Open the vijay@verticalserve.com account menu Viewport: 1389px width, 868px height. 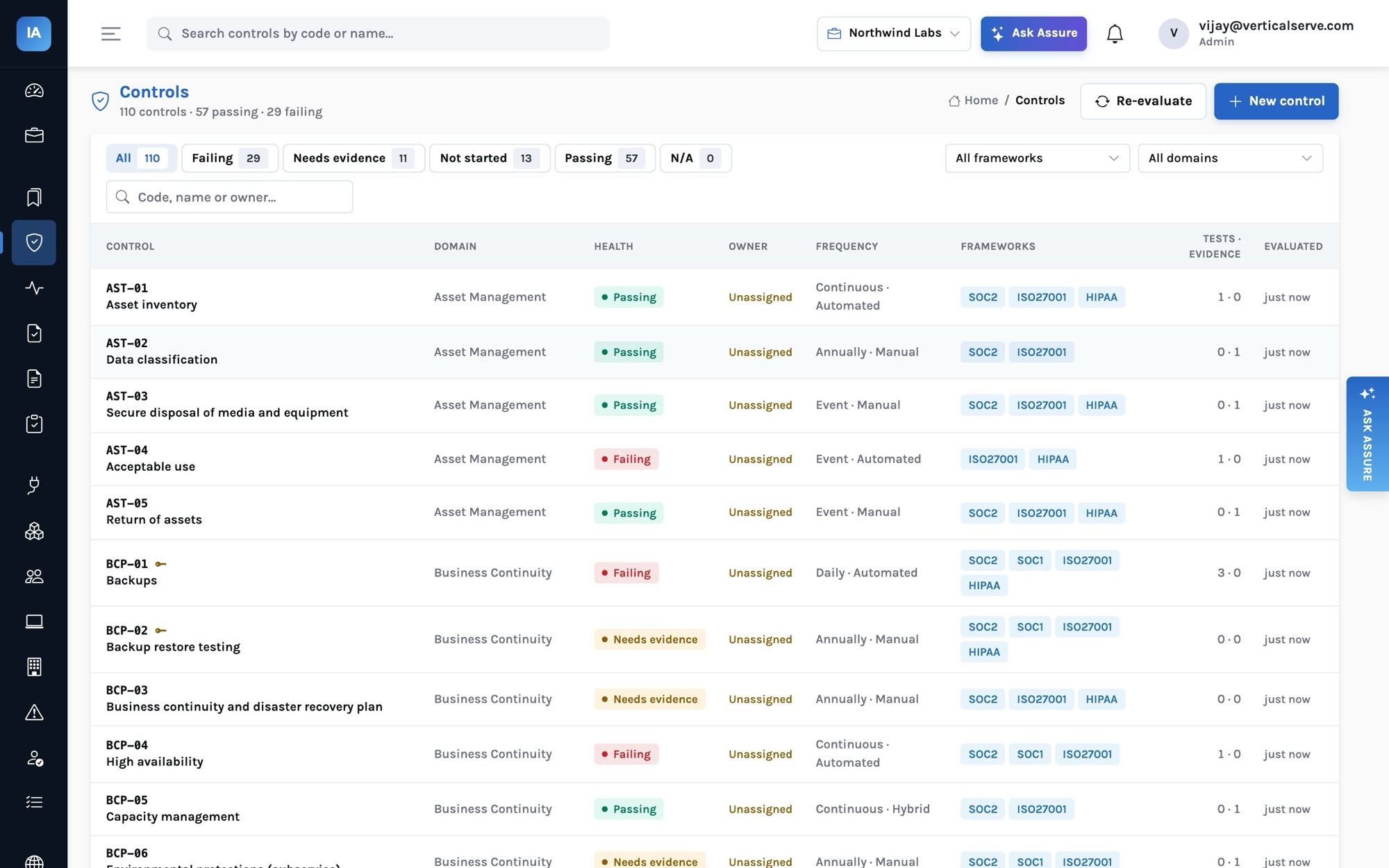point(1256,33)
